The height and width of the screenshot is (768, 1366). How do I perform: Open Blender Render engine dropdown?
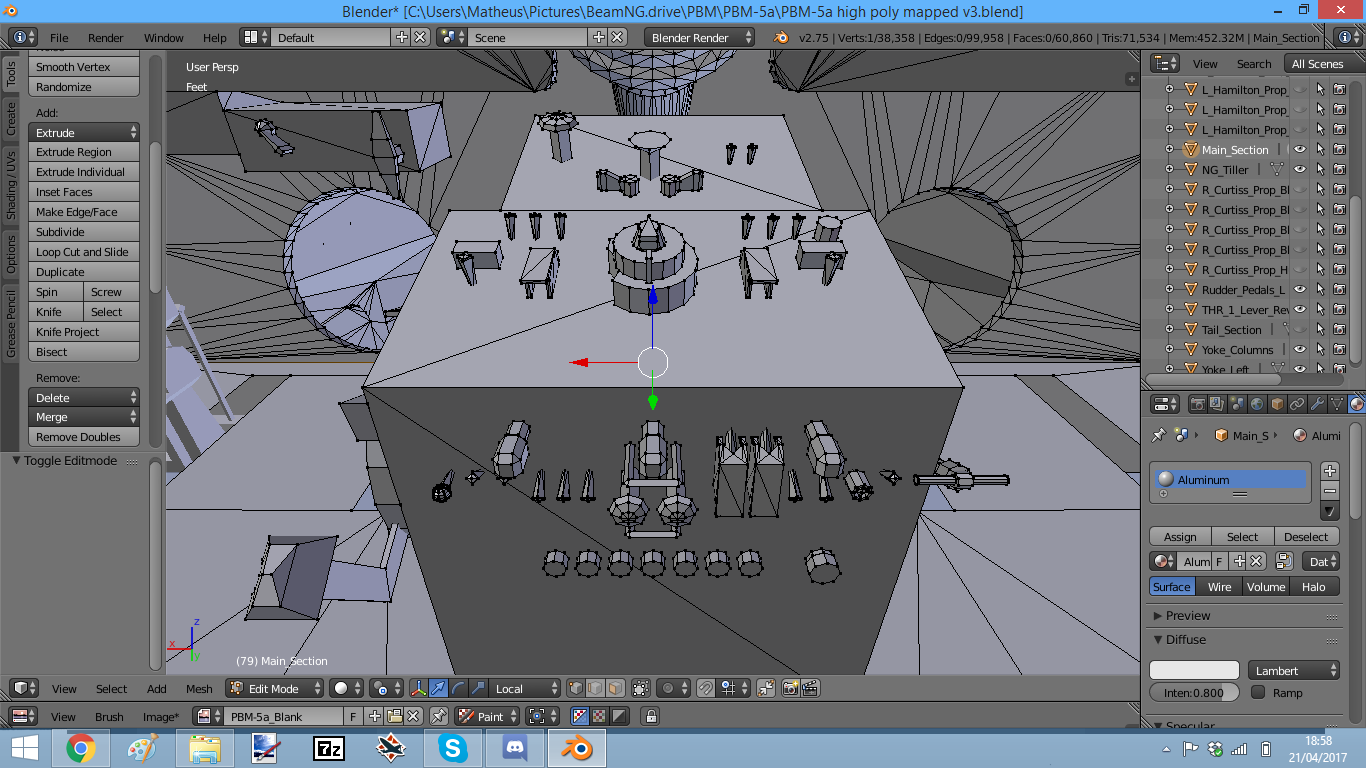700,37
